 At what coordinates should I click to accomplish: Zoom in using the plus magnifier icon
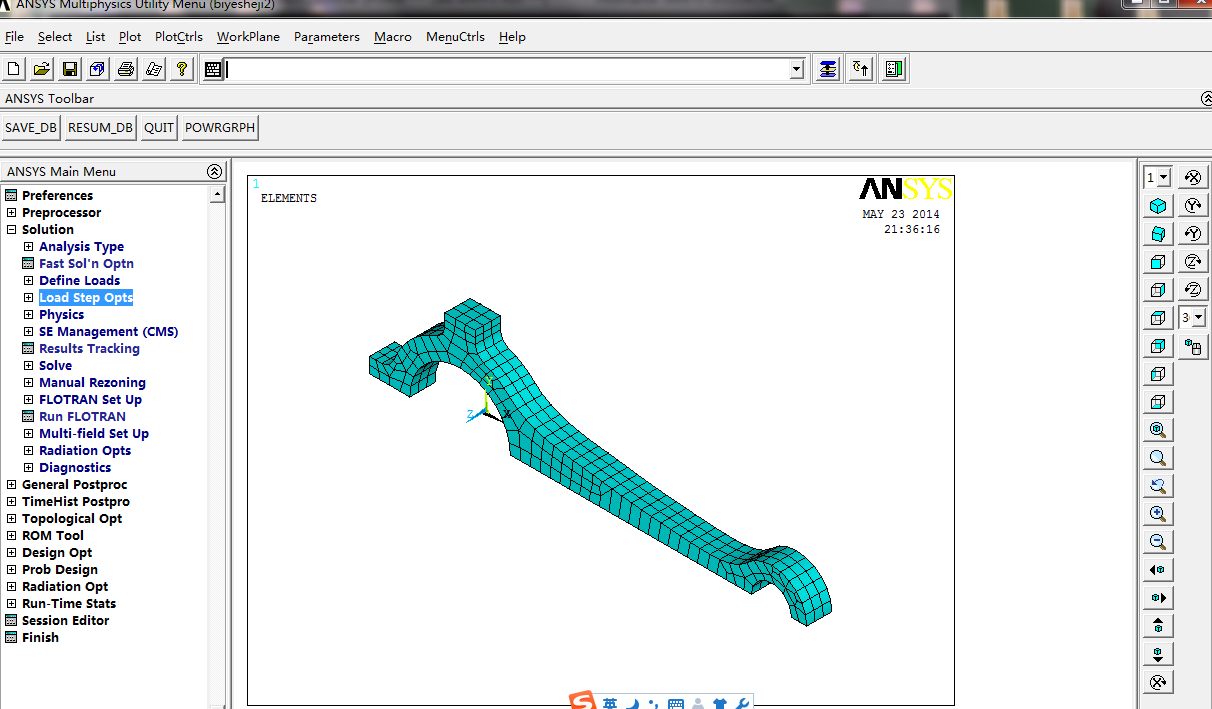click(1158, 514)
